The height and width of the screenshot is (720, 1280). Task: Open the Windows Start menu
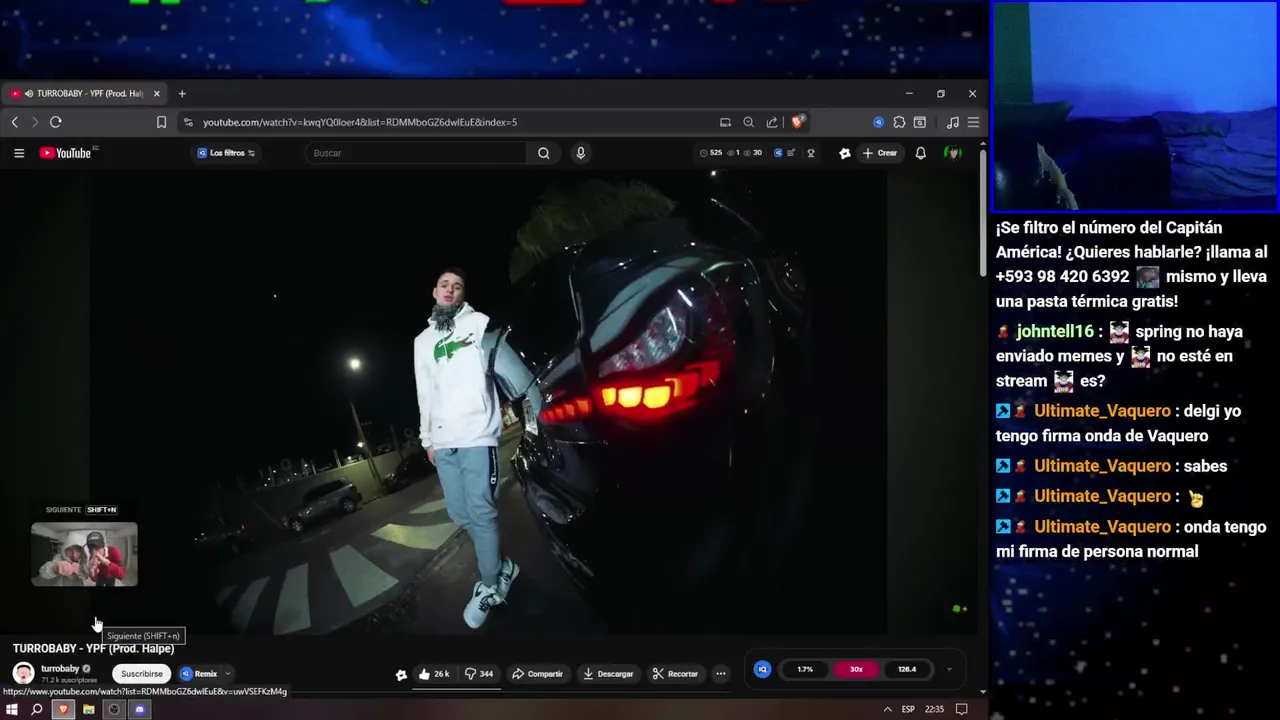click(13, 709)
